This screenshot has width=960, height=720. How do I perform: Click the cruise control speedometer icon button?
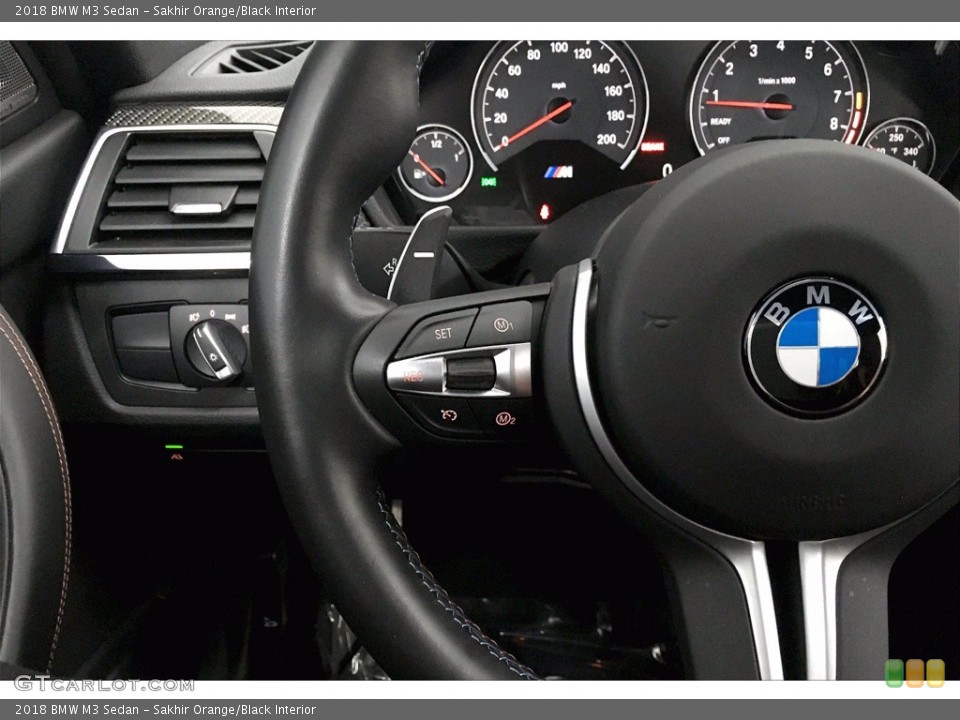[449, 415]
